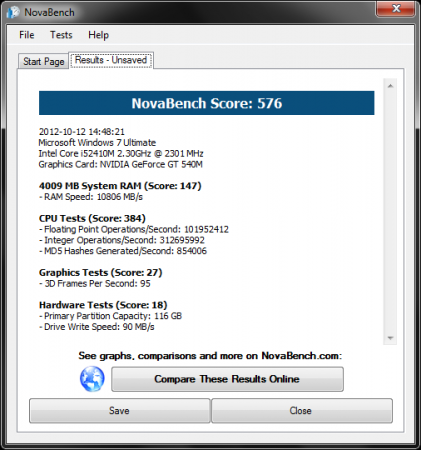421x450 pixels.
Task: Click the Close button beside Save
Action: (302, 411)
